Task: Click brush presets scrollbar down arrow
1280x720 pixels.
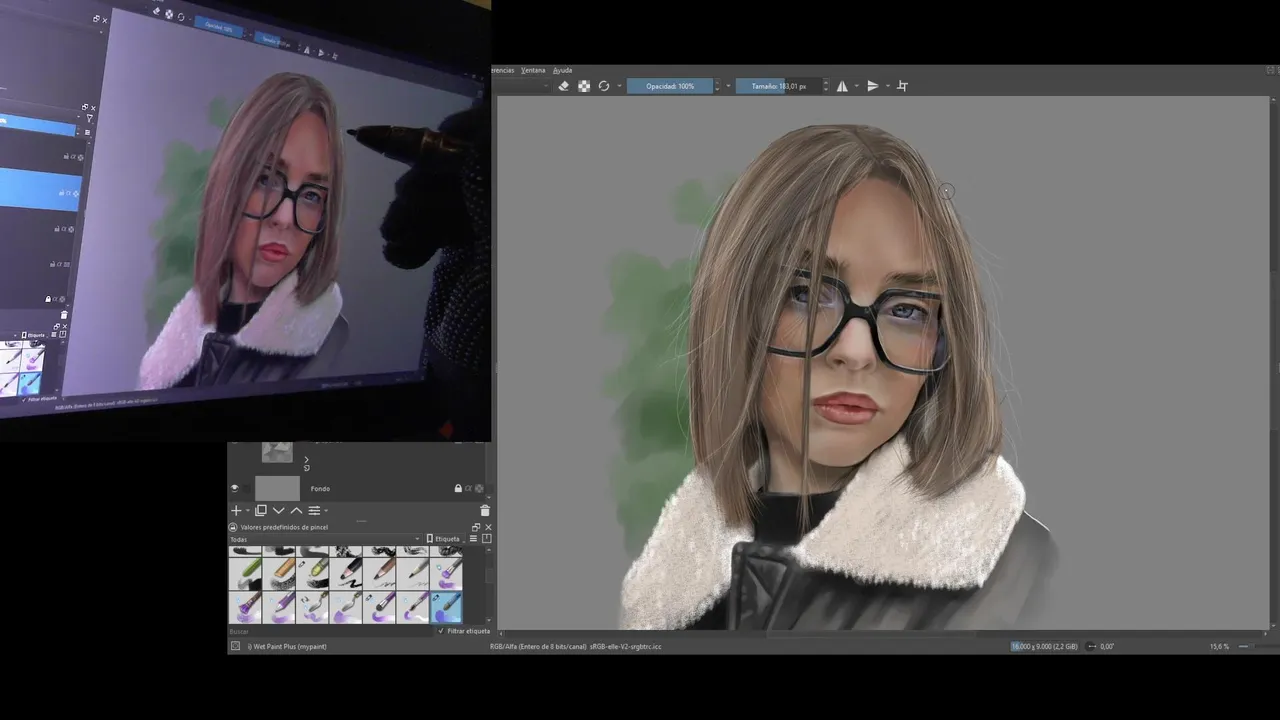Action: [489, 620]
